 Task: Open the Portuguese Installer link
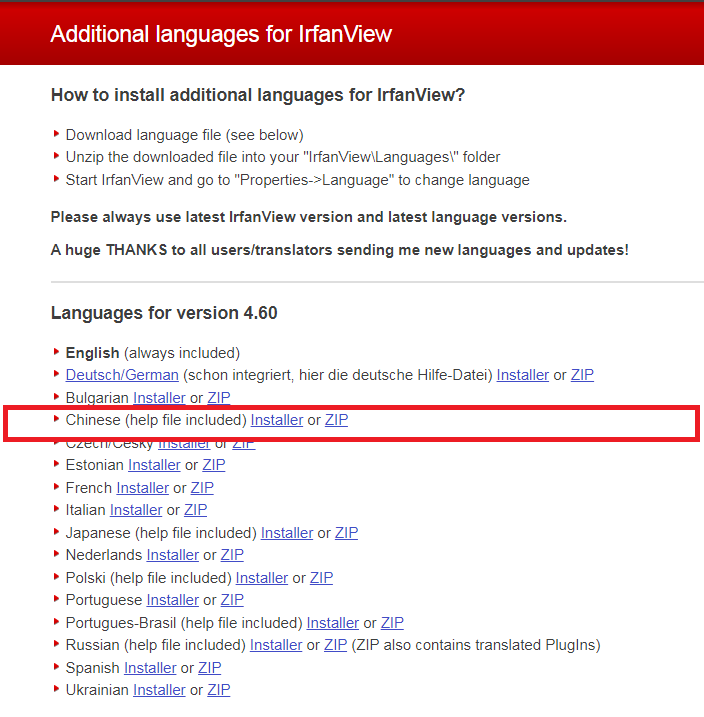click(173, 600)
